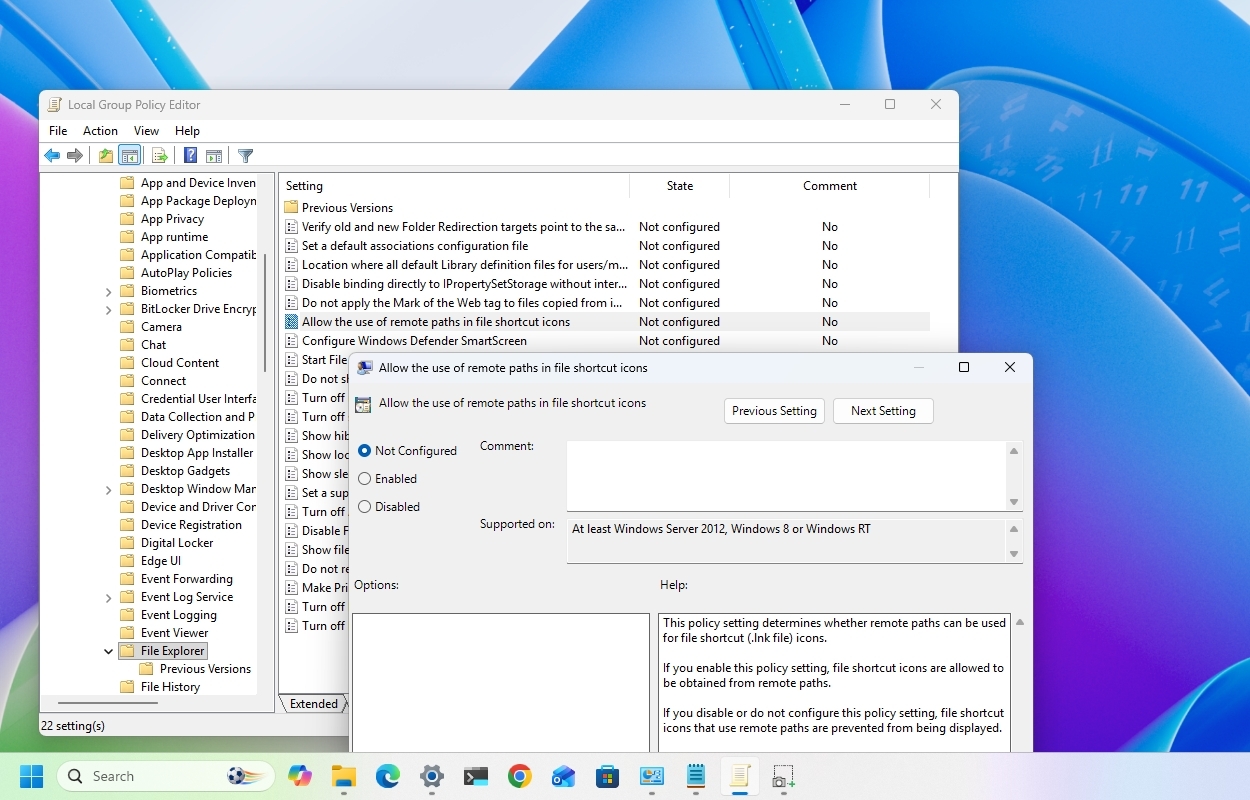Click the taskbar Search box

pyautogui.click(x=166, y=776)
